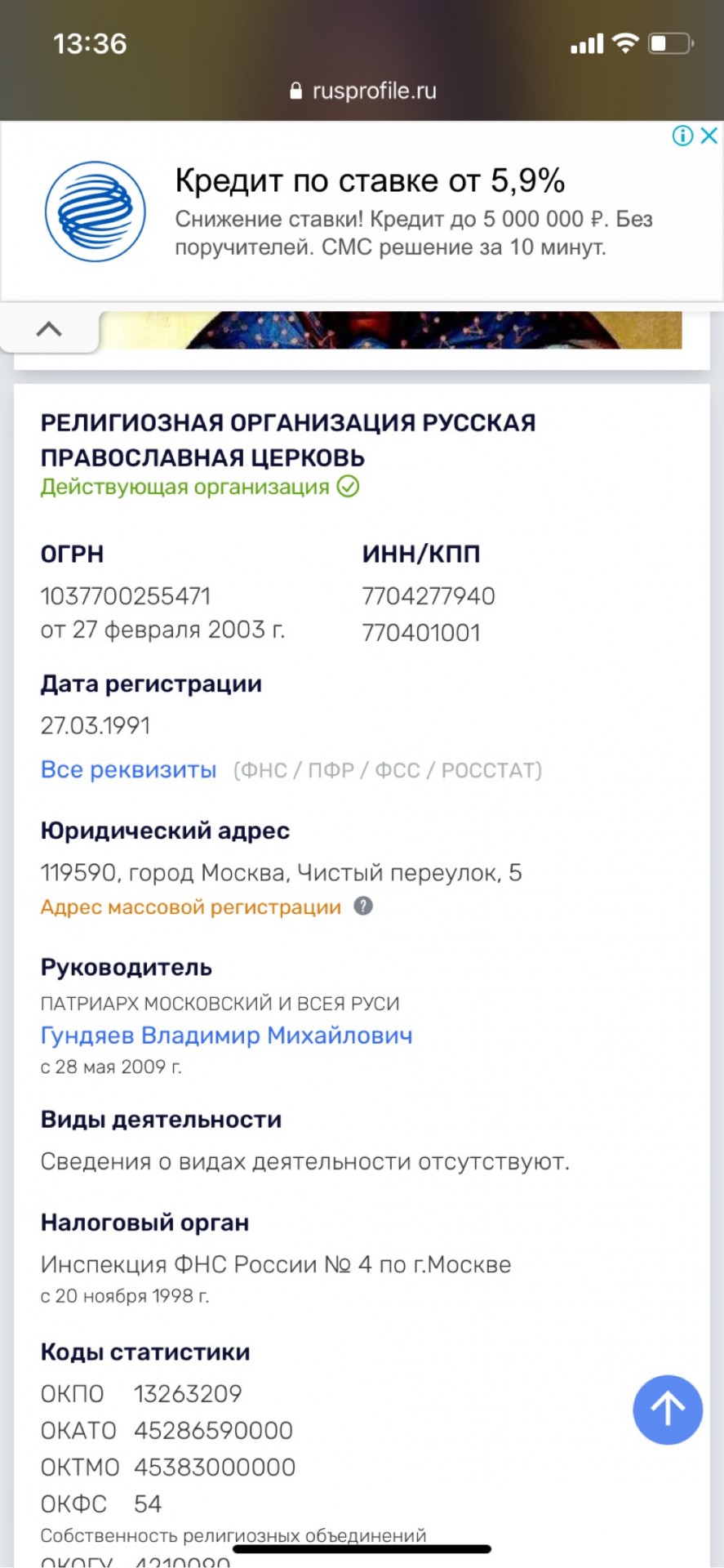Tap the Адрес массовой регистрации warning link
This screenshot has height=1568, width=724.
pos(191,906)
